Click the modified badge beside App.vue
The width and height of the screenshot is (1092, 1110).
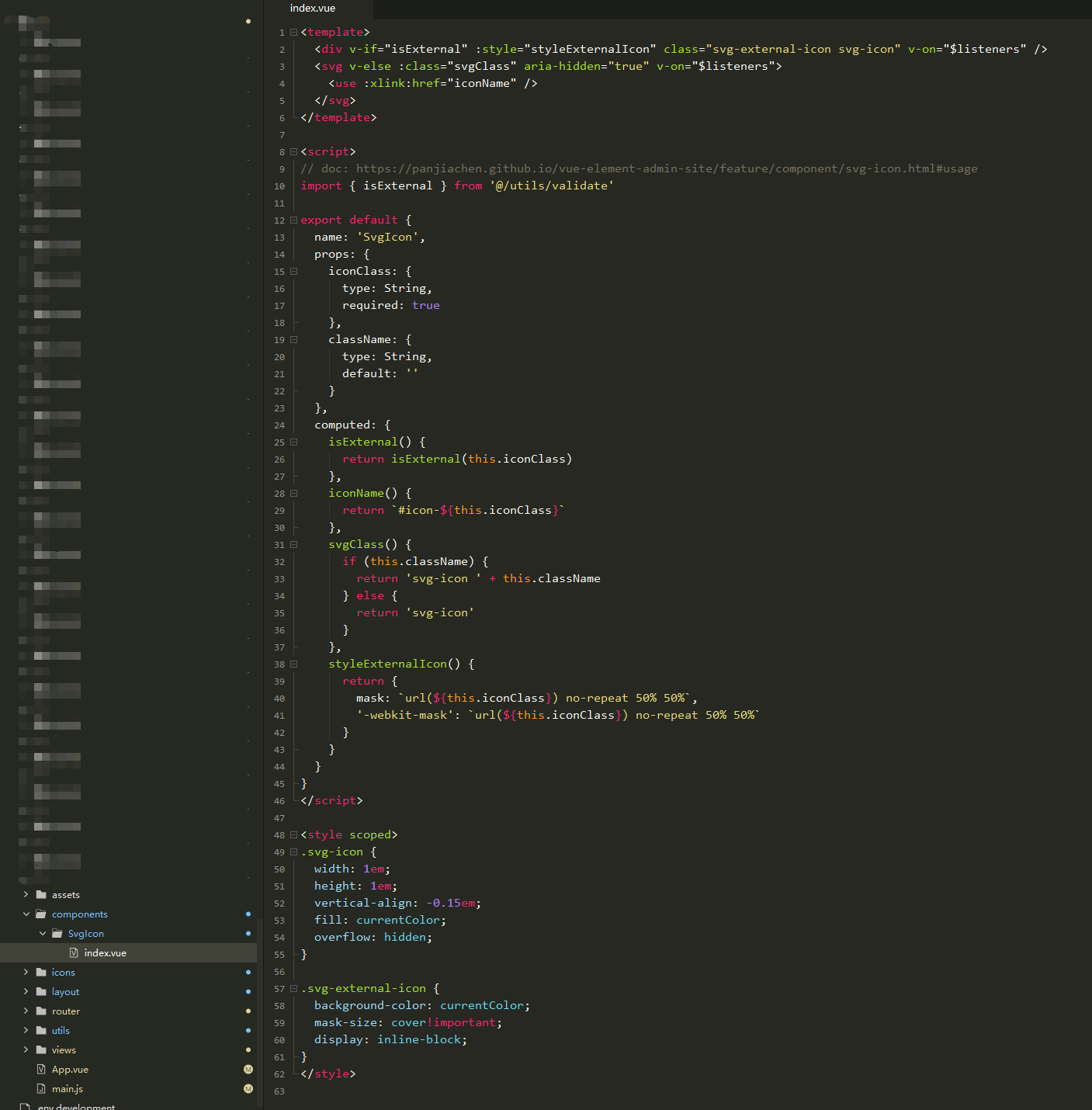click(x=248, y=1070)
